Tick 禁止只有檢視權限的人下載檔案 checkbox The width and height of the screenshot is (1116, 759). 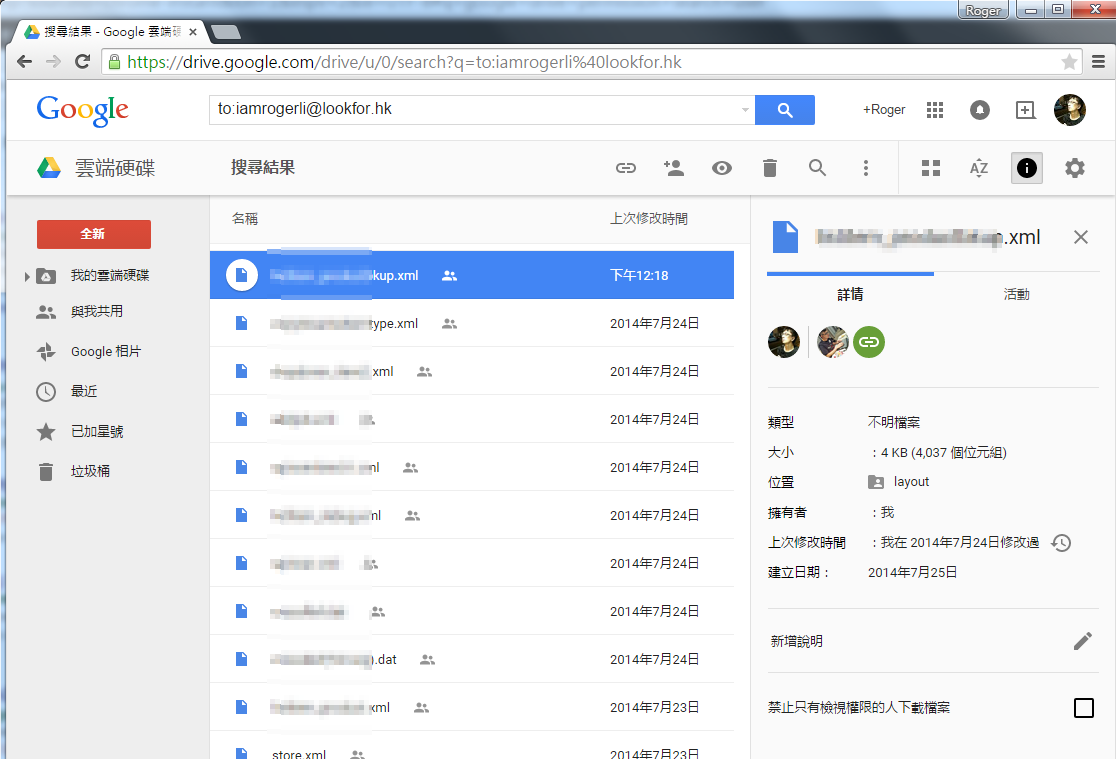pos(1083,708)
